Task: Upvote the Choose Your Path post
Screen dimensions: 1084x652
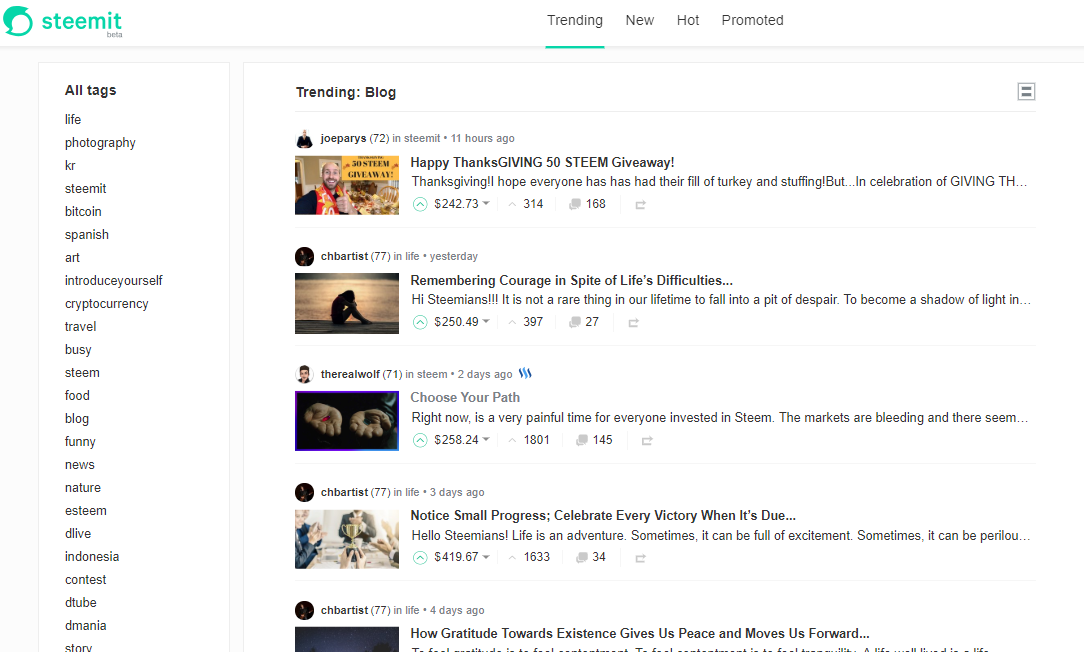Action: click(x=420, y=440)
